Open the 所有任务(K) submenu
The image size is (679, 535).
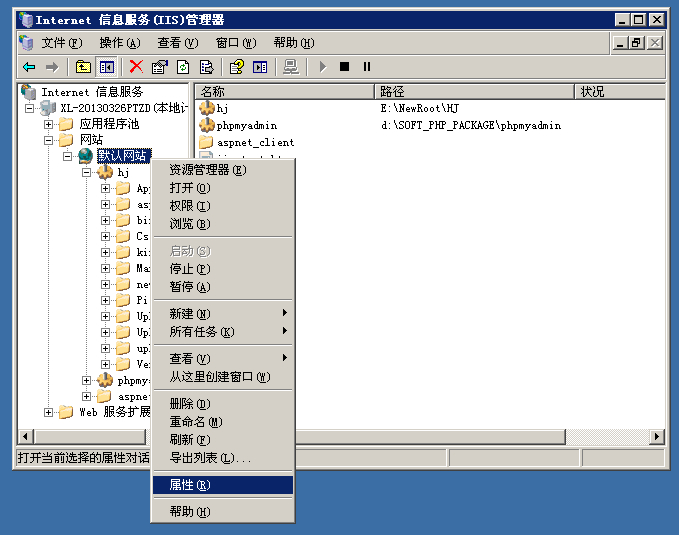223,332
